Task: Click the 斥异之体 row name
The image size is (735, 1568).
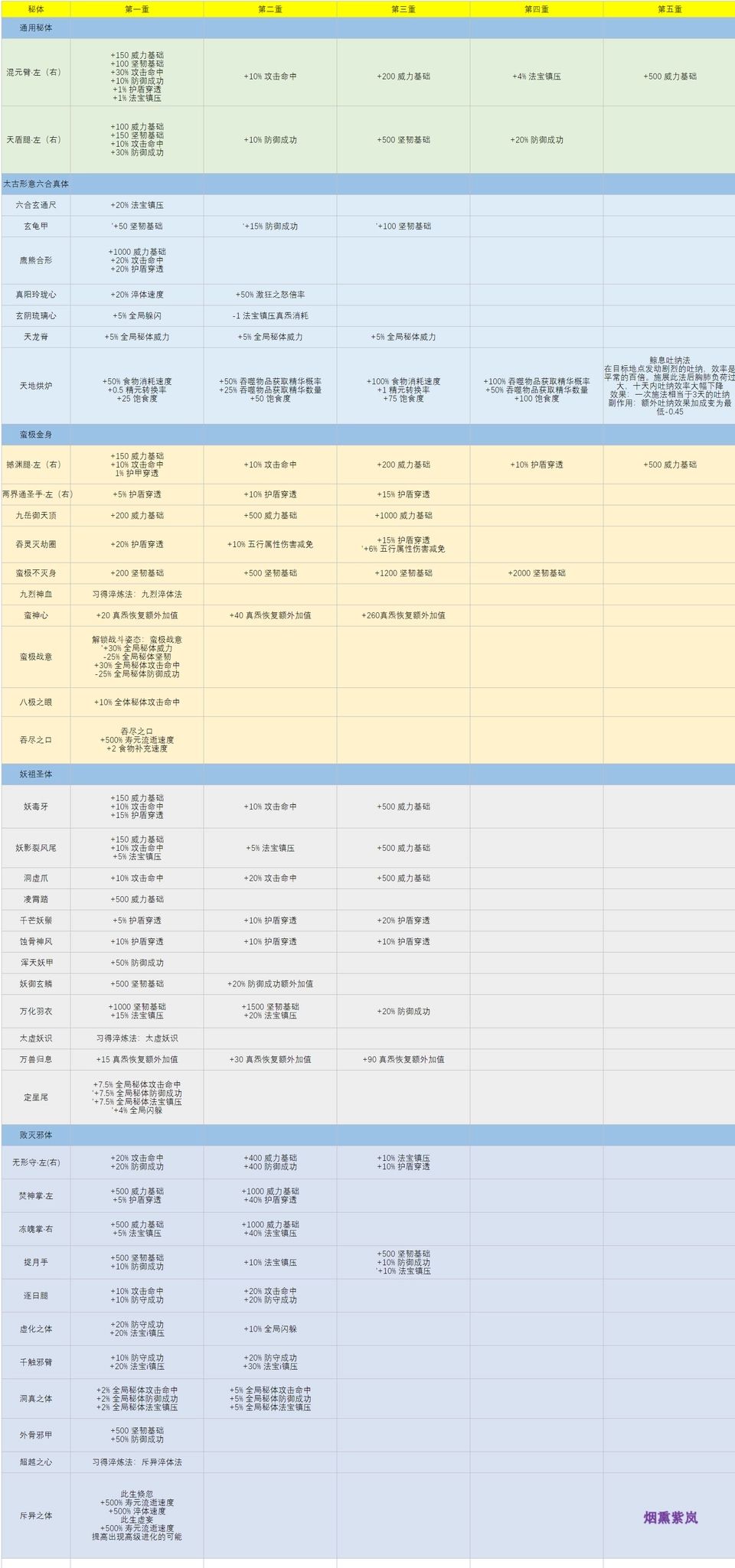Action: tap(36, 1515)
